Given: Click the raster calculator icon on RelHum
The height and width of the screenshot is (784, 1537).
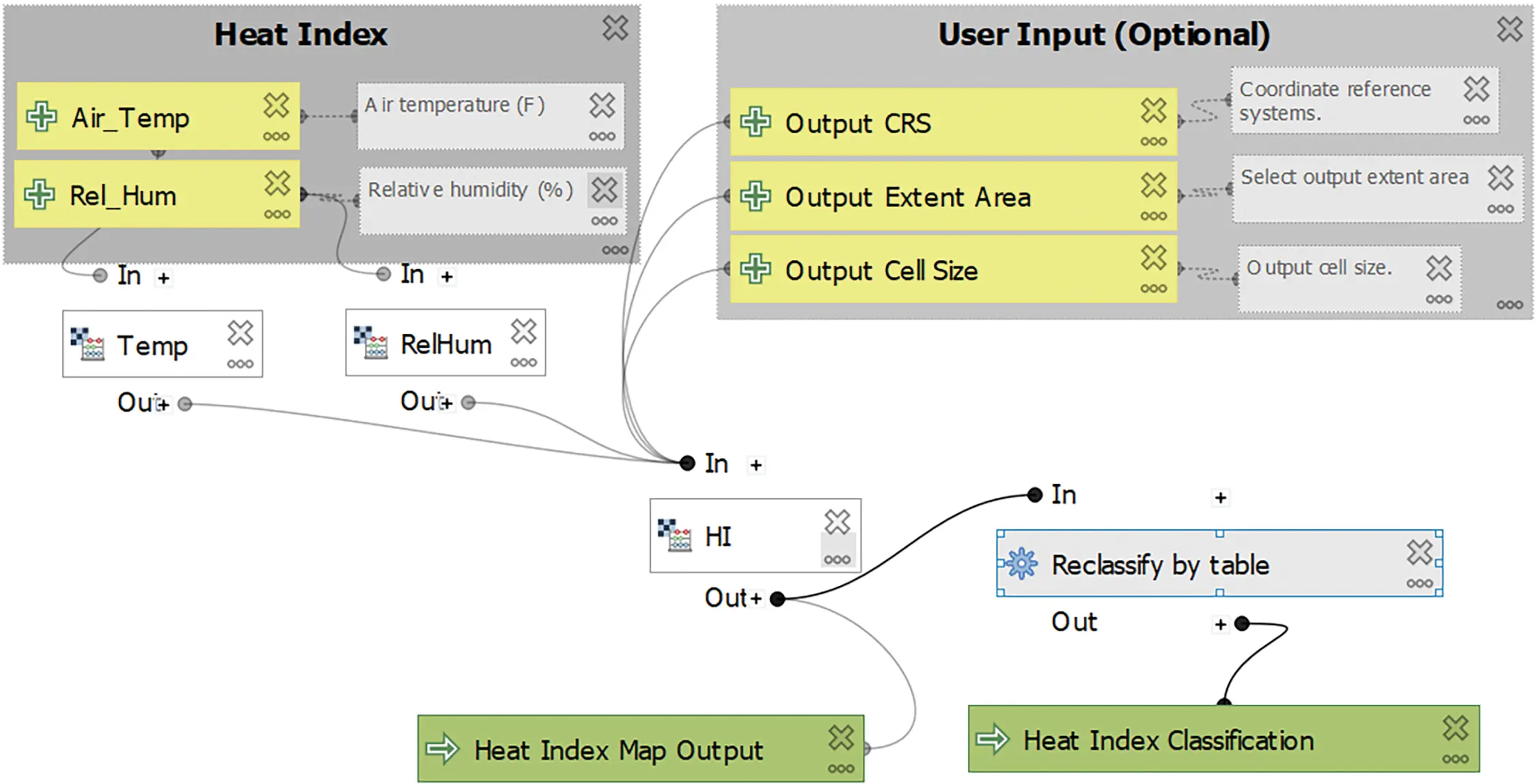Looking at the screenshot, I should 370,342.
